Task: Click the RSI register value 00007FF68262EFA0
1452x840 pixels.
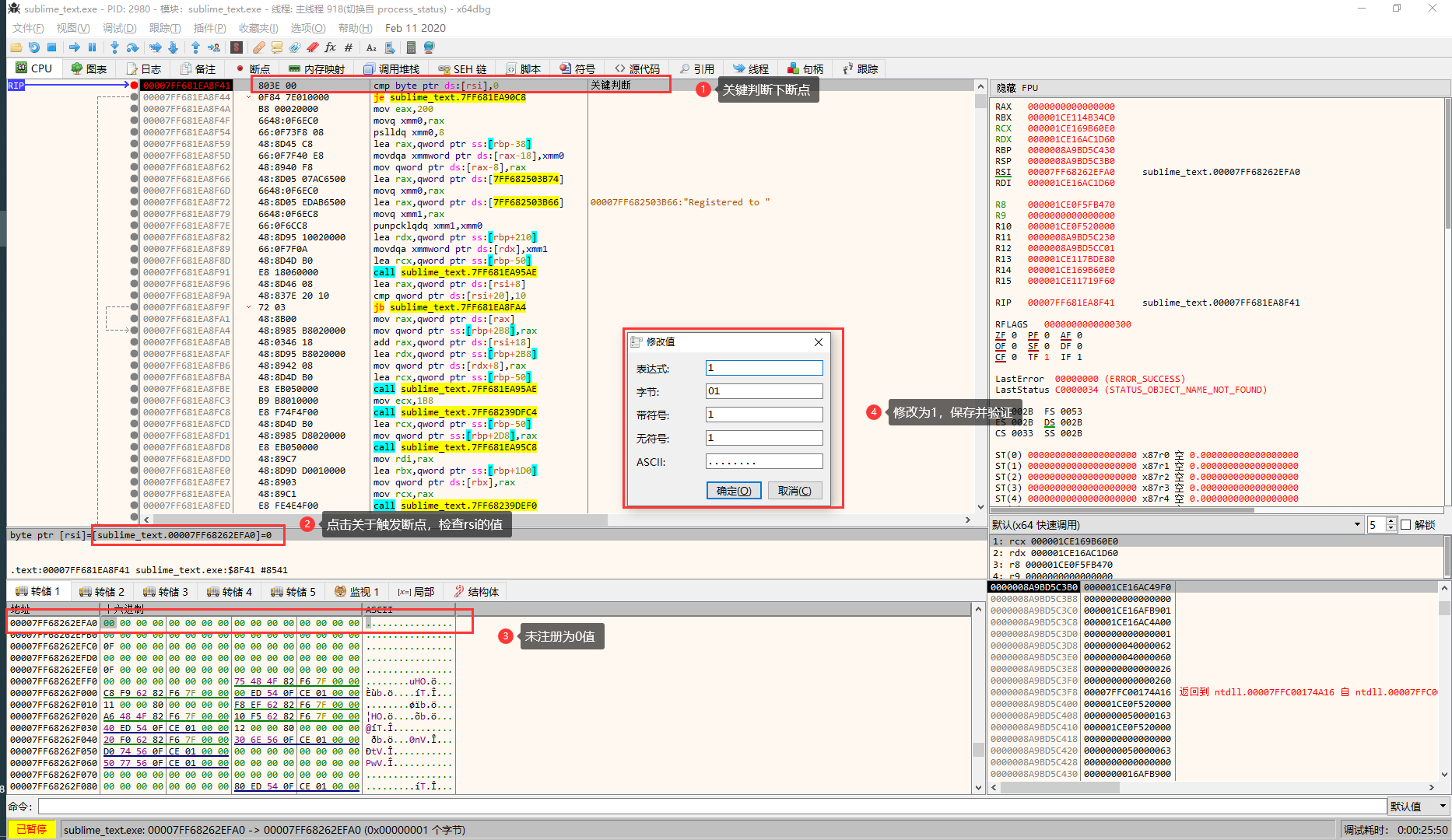Action: pyautogui.click(x=1071, y=172)
